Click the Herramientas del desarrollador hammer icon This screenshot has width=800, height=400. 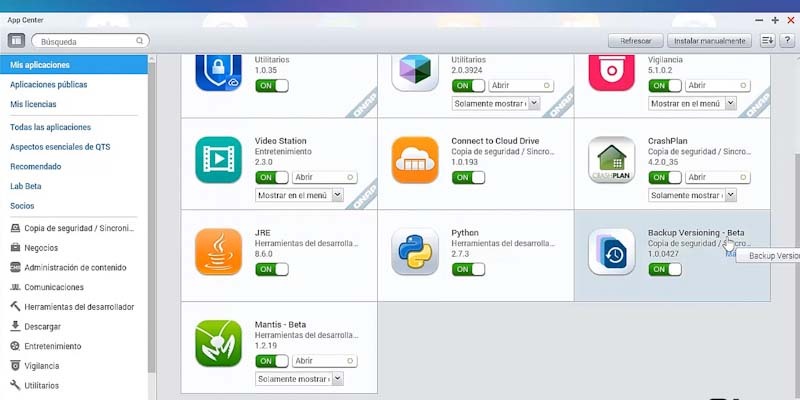[x=15, y=307]
